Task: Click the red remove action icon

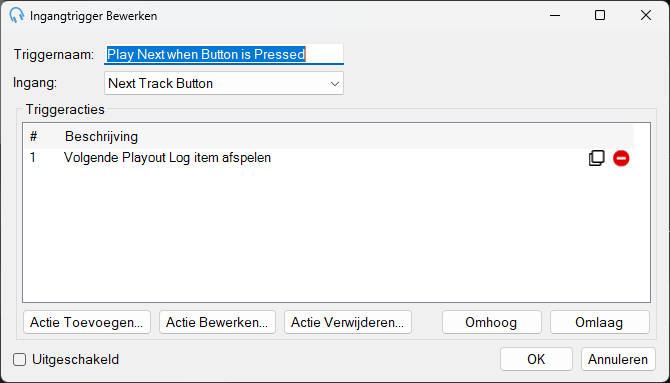Action: pyautogui.click(x=621, y=158)
